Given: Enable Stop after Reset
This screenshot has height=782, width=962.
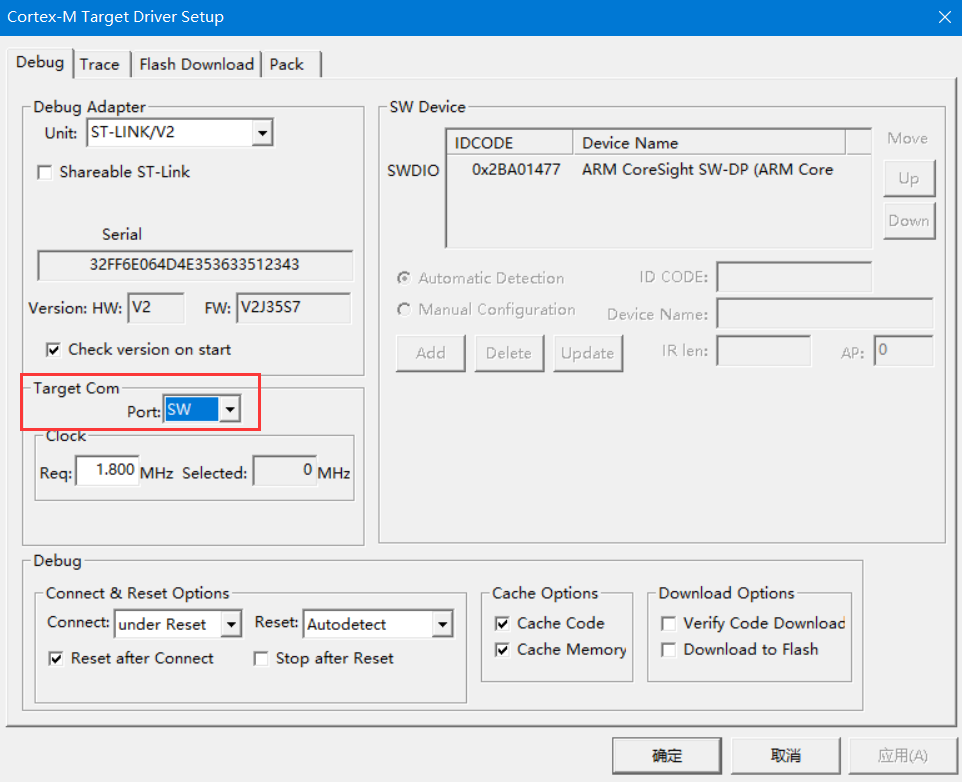Looking at the screenshot, I should 260,658.
